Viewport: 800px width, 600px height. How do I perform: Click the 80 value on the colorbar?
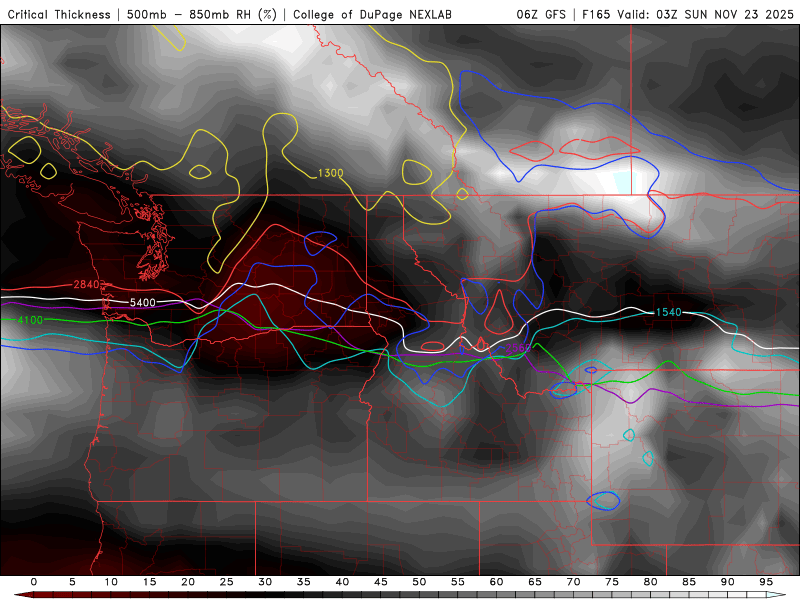pos(650,582)
